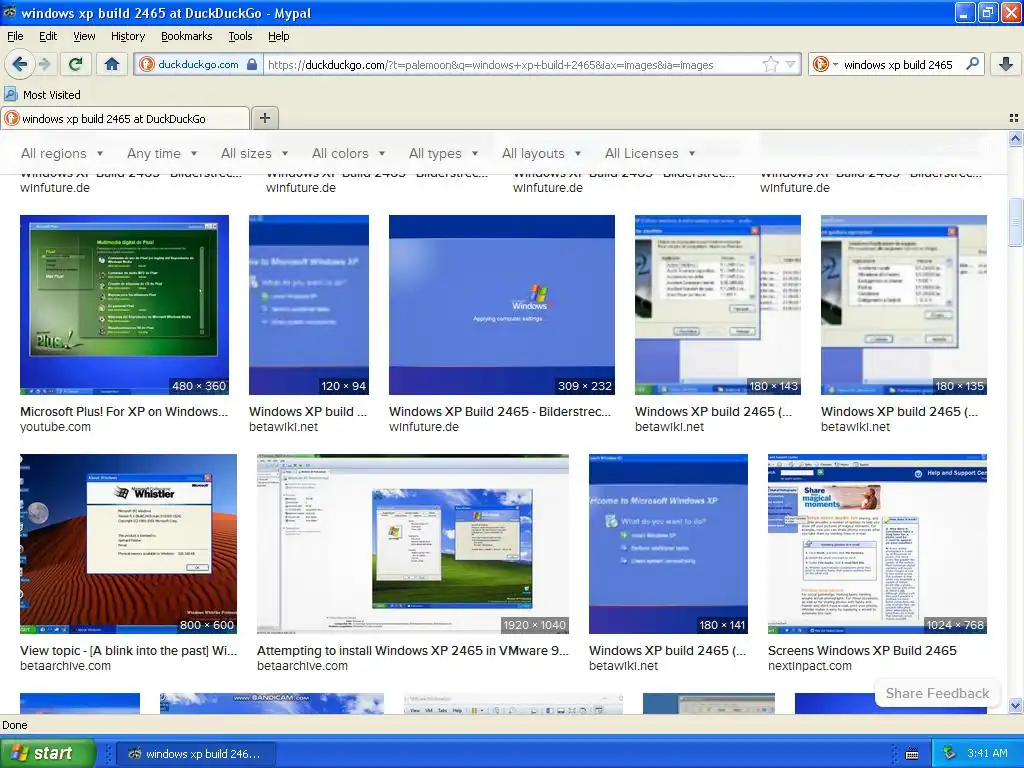1024x768 pixels.
Task: Open the Tools menu
Action: point(240,36)
